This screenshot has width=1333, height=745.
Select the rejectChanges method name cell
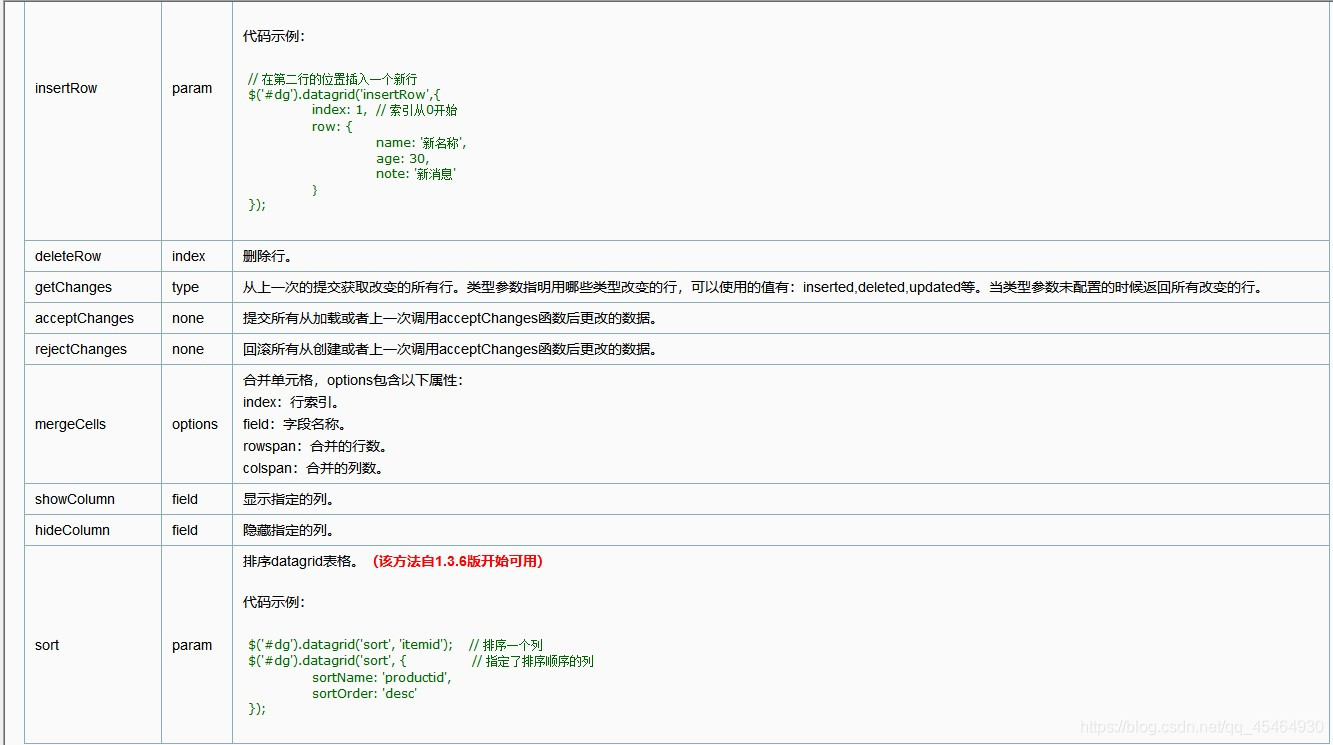pyautogui.click(x=93, y=349)
